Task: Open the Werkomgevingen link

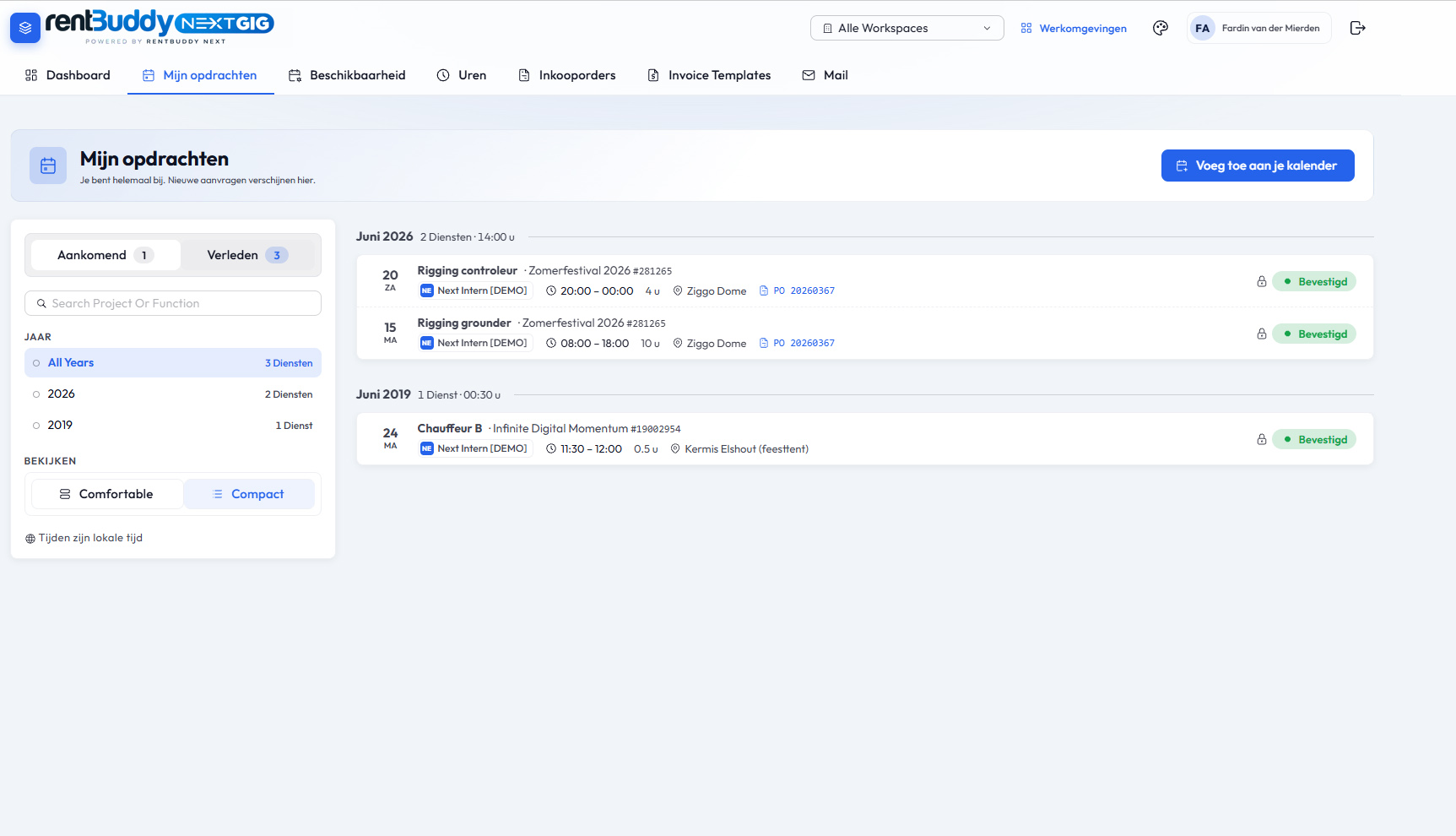Action: 1083,28
